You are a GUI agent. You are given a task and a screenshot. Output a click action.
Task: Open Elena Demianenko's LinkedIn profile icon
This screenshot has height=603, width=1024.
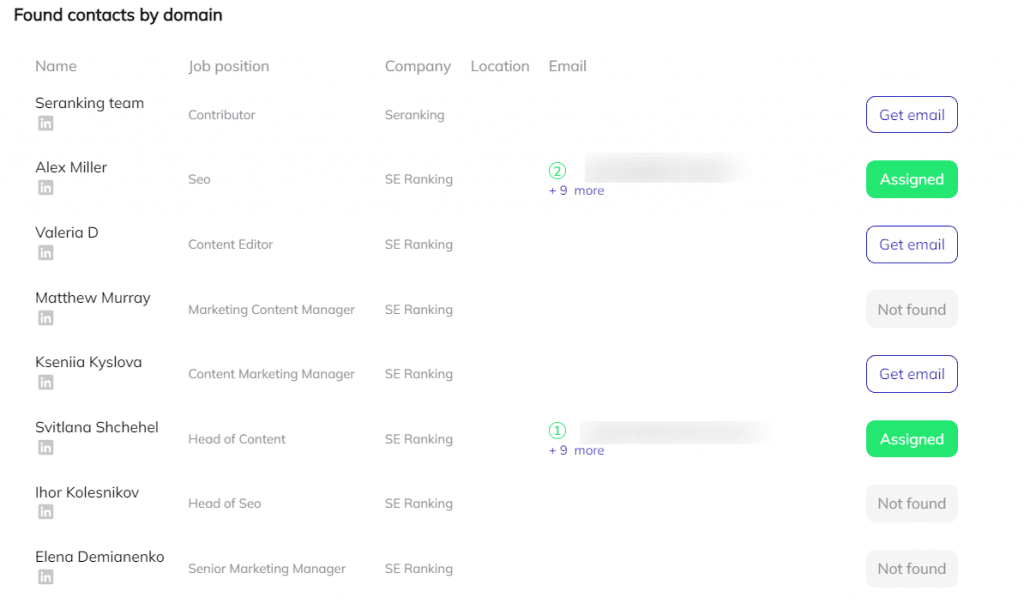pos(46,577)
